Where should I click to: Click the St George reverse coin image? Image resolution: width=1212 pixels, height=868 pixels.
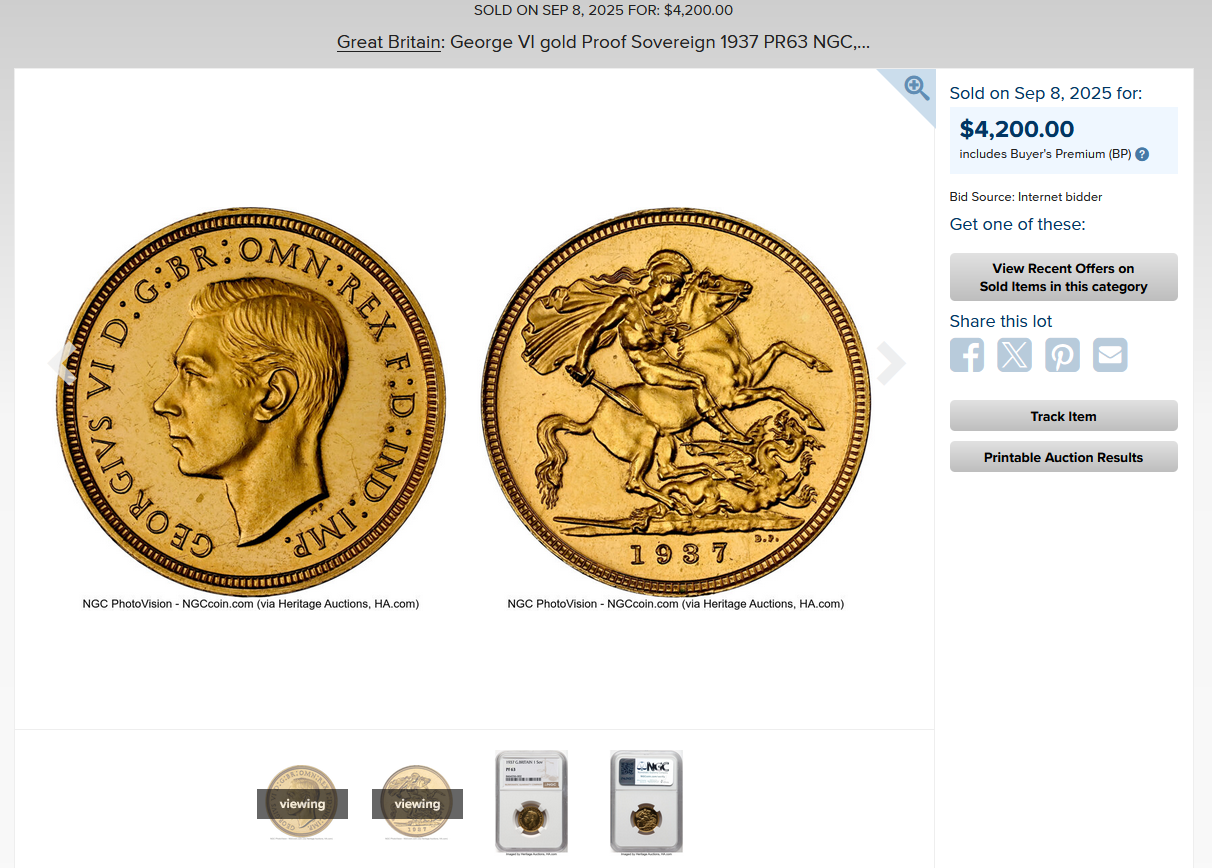pos(676,402)
